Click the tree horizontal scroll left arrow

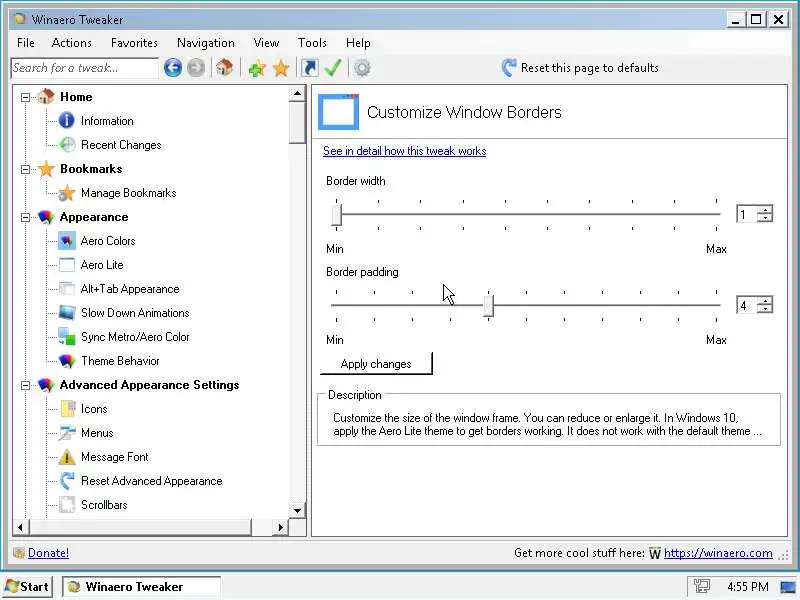tap(20, 527)
